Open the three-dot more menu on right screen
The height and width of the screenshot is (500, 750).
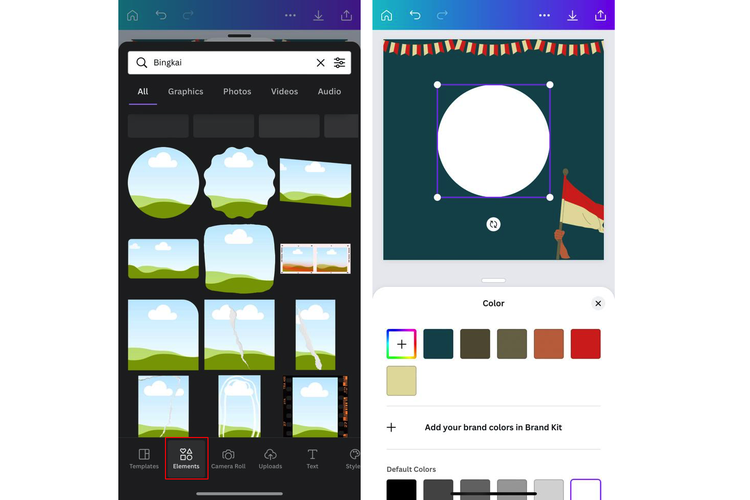click(x=544, y=15)
